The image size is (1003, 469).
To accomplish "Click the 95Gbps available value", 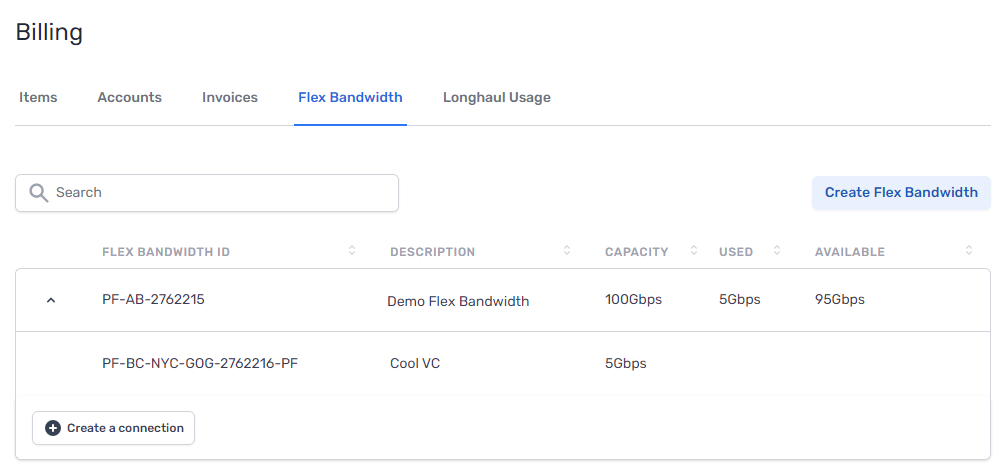I will [840, 299].
